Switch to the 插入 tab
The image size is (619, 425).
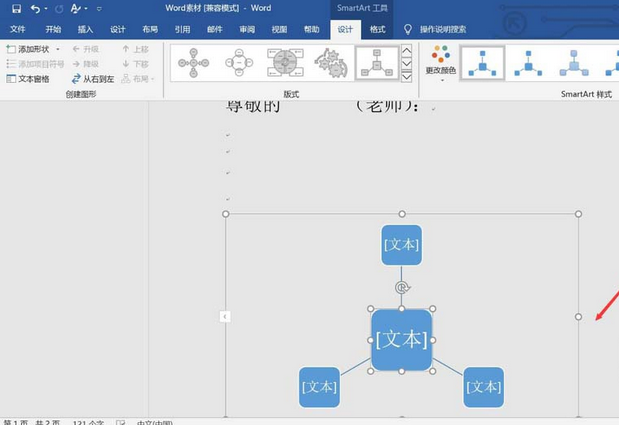[85, 29]
